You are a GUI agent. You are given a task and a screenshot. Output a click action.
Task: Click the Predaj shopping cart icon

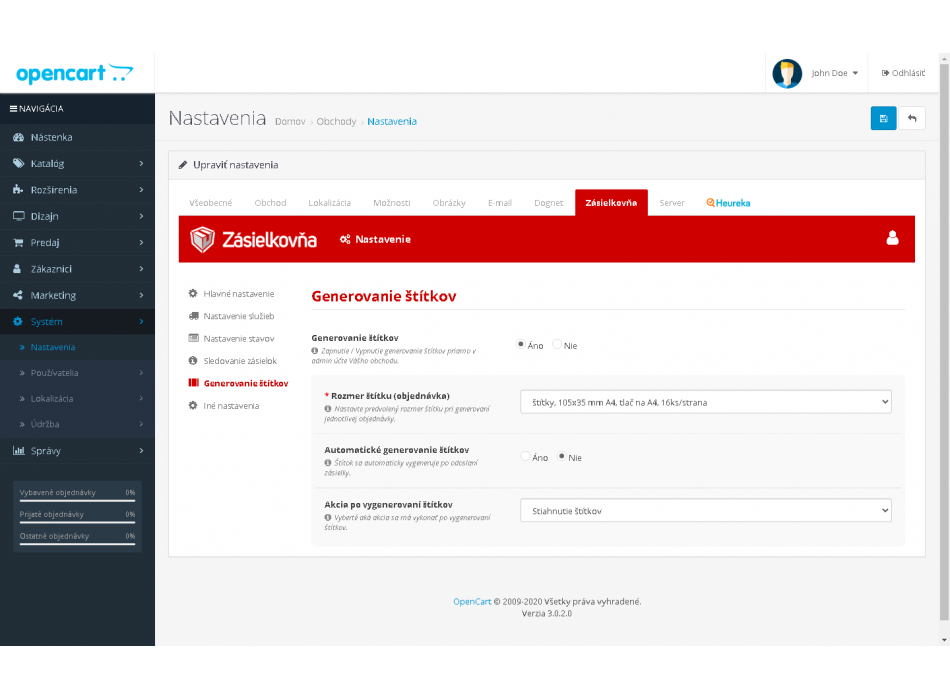point(18,242)
